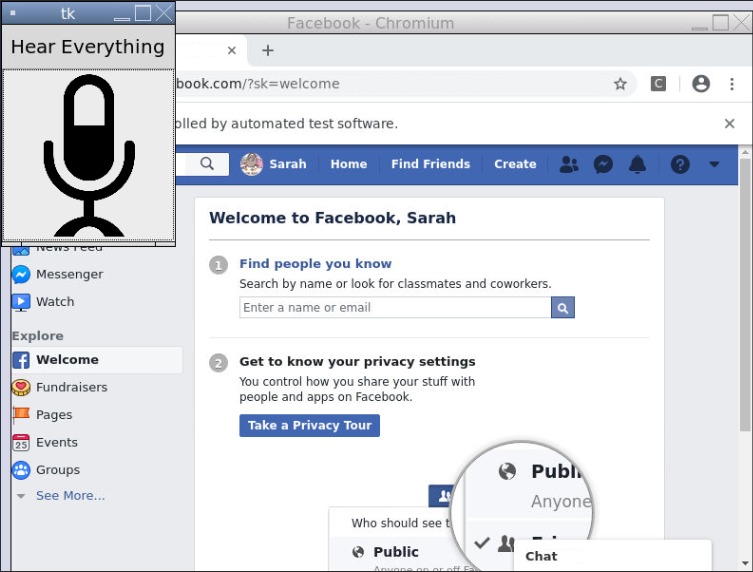Image resolution: width=753 pixels, height=572 pixels.
Task: Expand See More in the Explore list
Action: coord(70,496)
